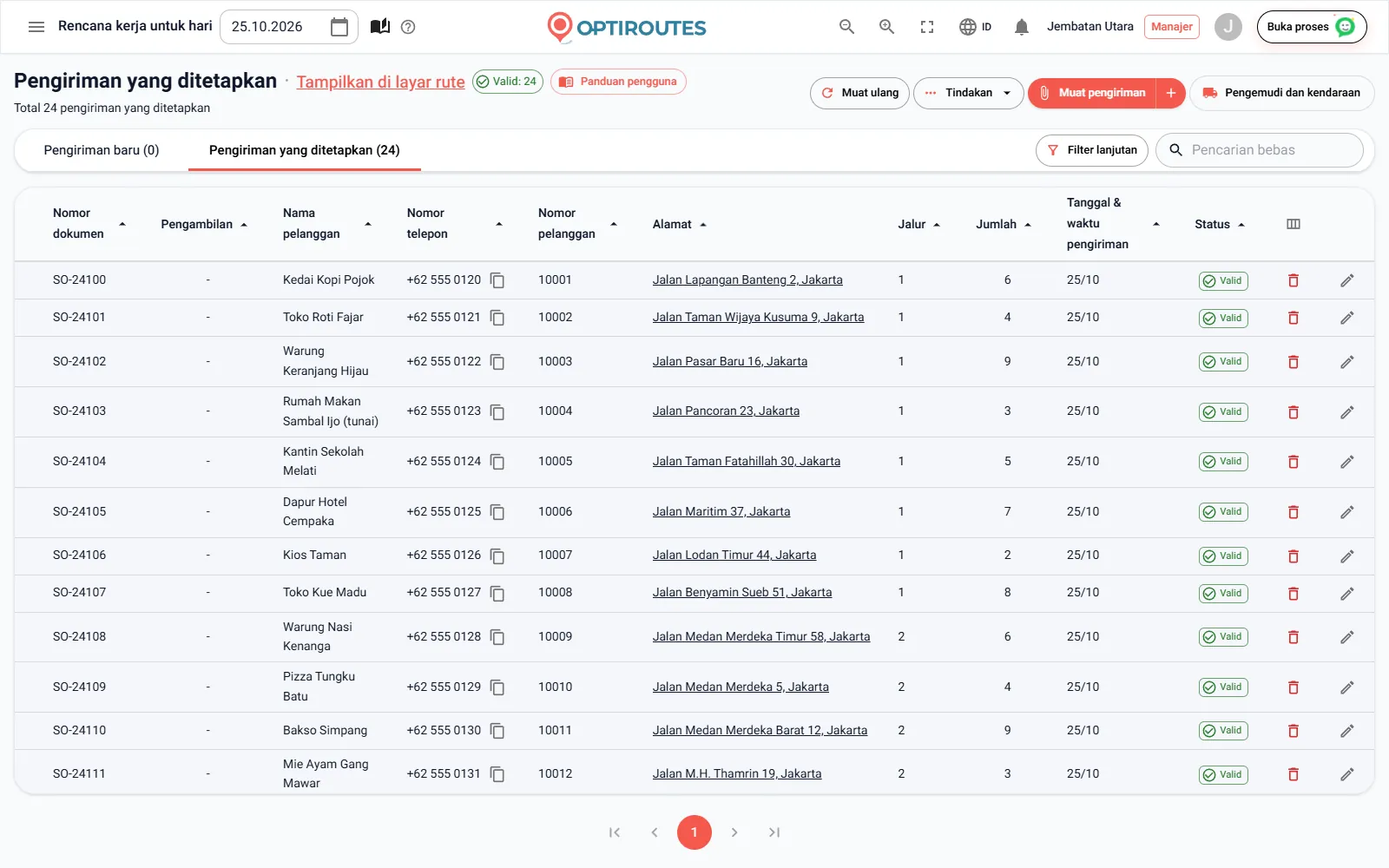Click the date field 25.10.2026
The height and width of the screenshot is (868, 1389).
pos(288,27)
